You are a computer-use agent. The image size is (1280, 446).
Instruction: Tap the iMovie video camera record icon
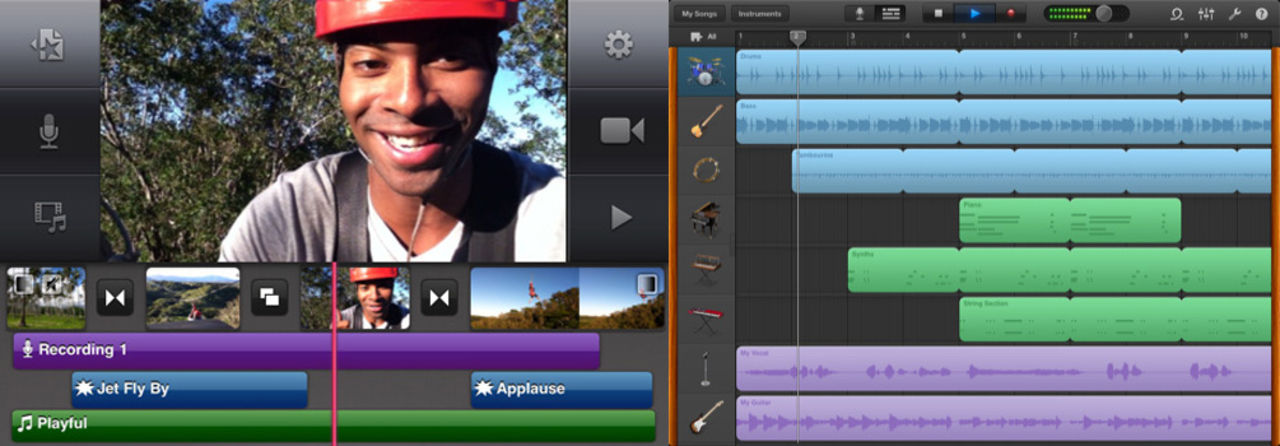621,131
